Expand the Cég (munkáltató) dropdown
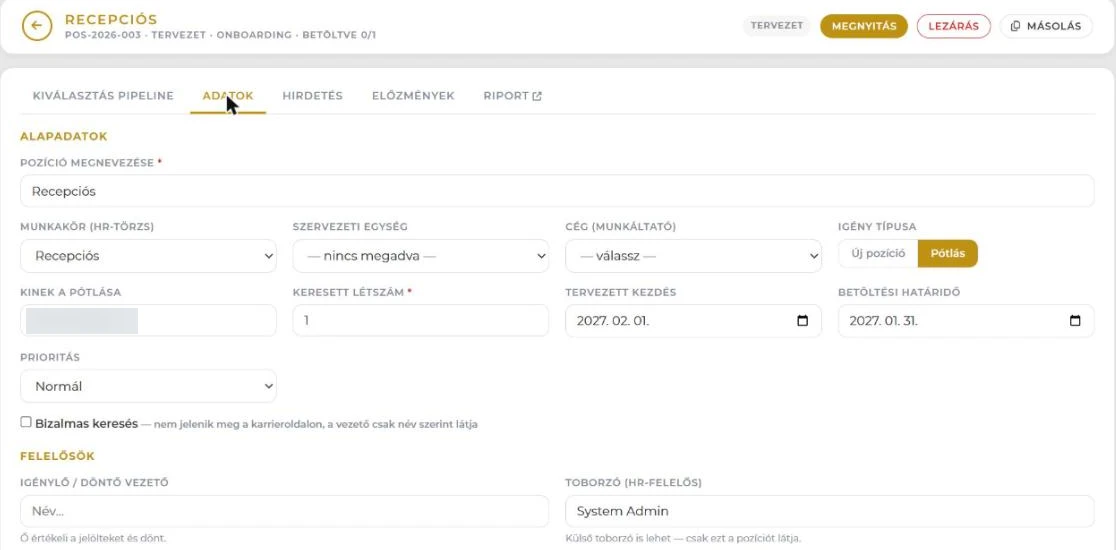The width and height of the screenshot is (1116, 550). pyautogui.click(x=693, y=256)
